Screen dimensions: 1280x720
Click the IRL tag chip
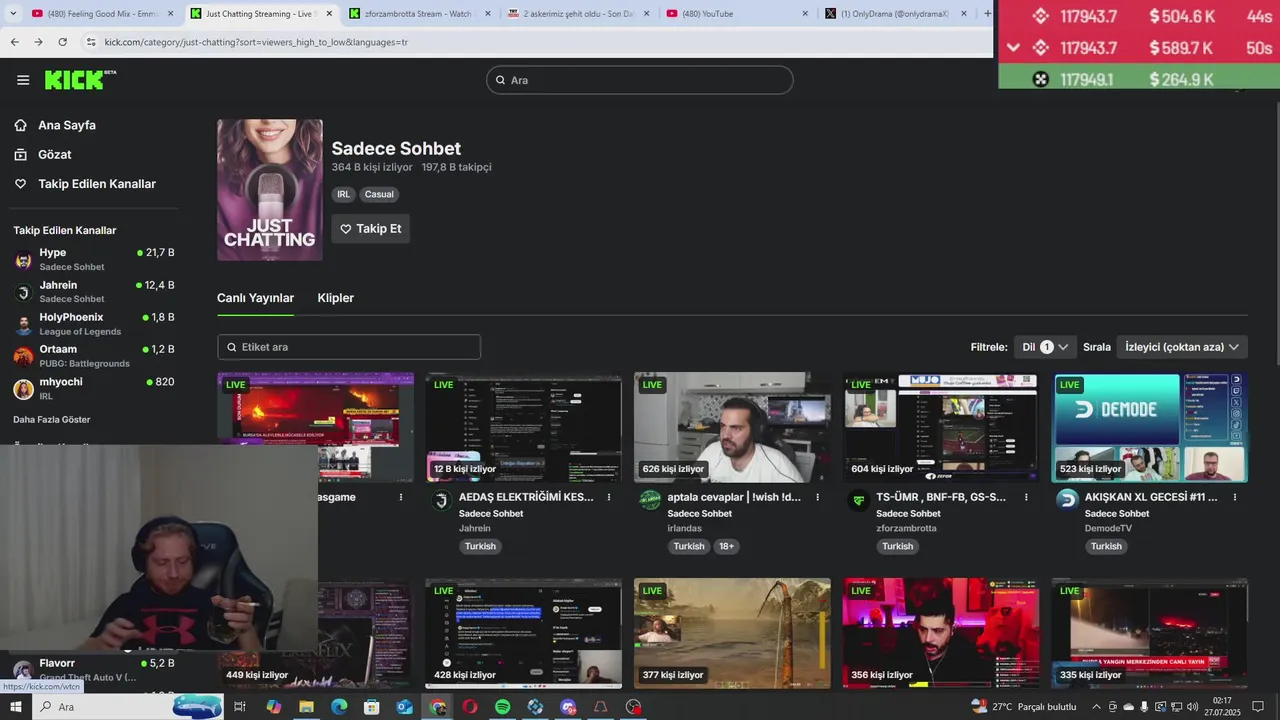tap(344, 194)
